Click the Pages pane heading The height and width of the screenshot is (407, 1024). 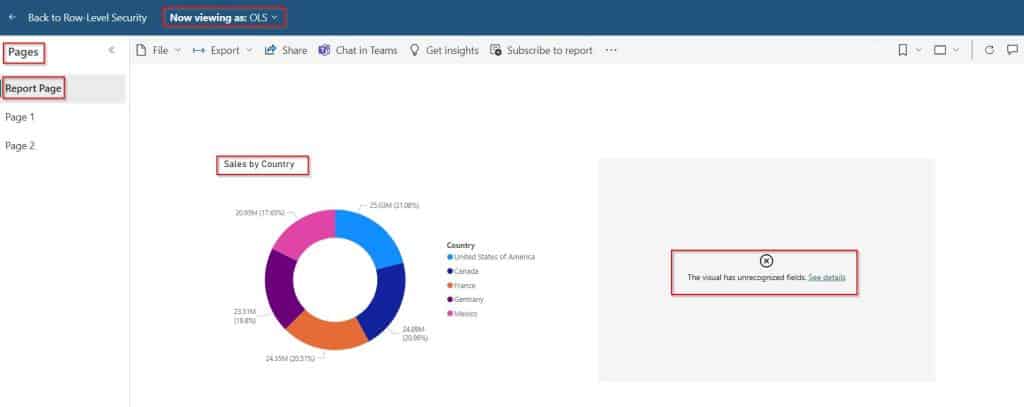pos(24,52)
